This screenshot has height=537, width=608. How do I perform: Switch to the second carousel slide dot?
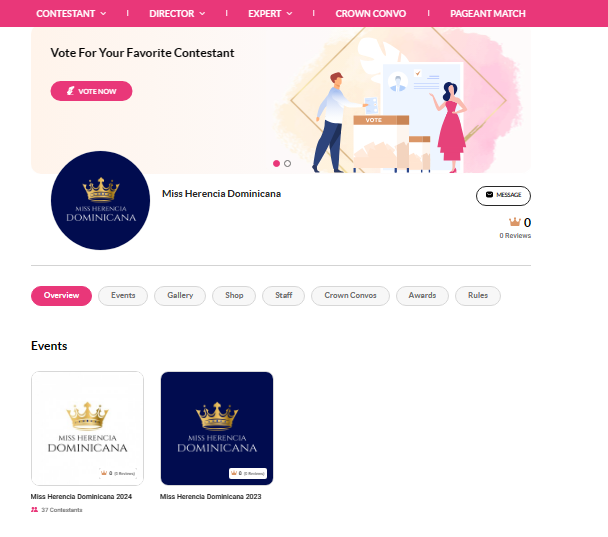[287, 164]
